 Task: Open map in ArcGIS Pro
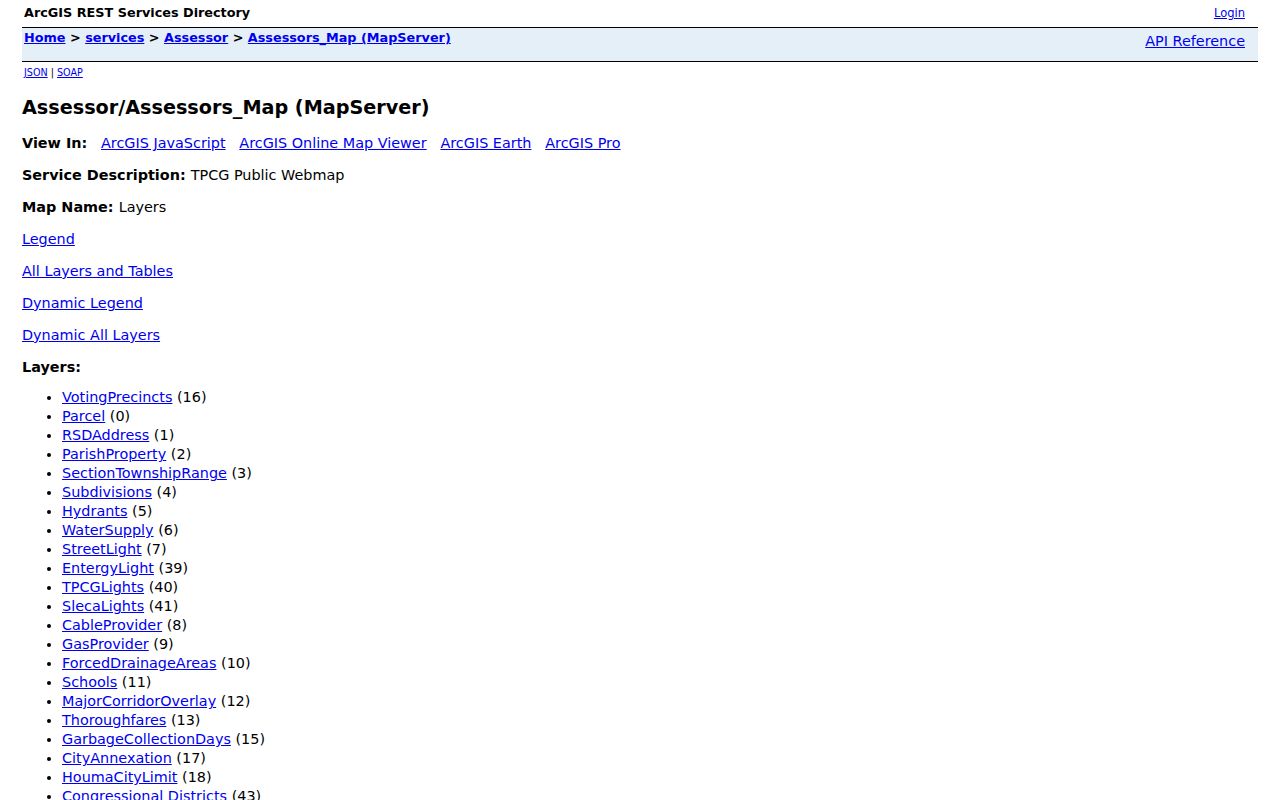pos(583,143)
